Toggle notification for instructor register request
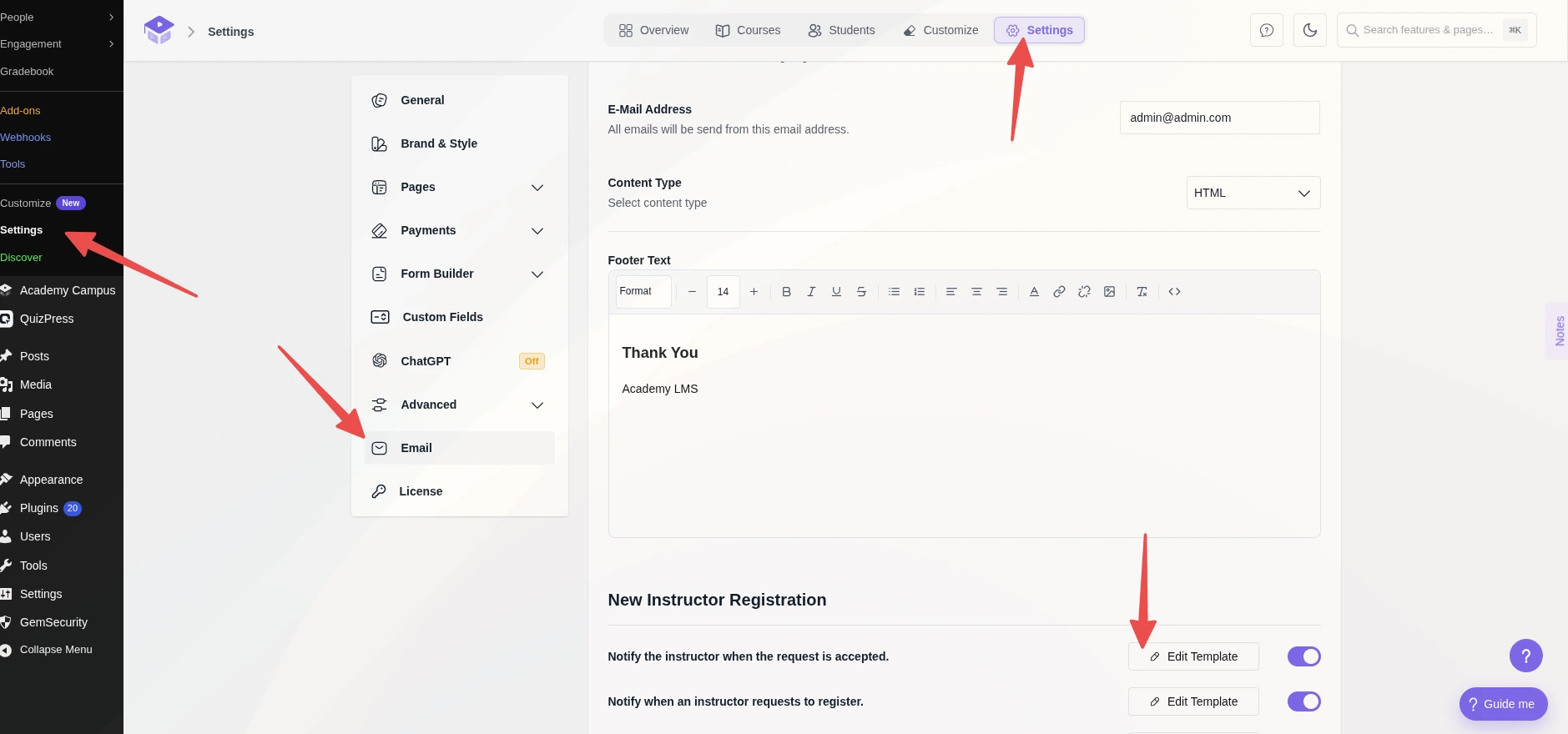Screen dimensions: 1568x734 [x=1303, y=701]
